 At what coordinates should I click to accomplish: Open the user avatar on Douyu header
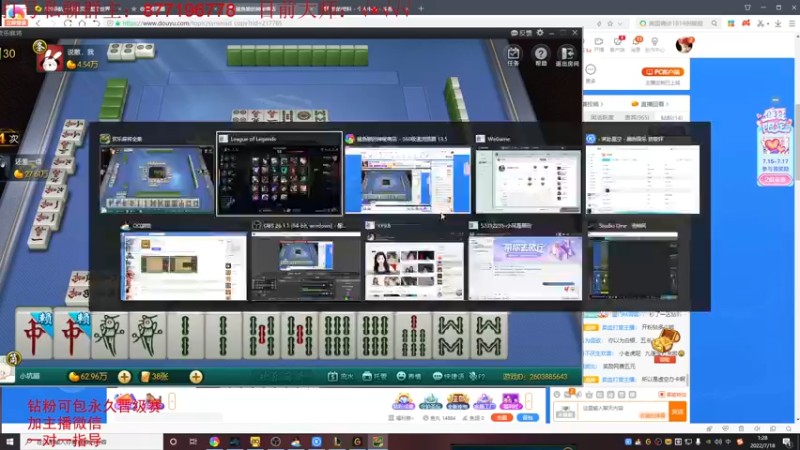tap(684, 45)
